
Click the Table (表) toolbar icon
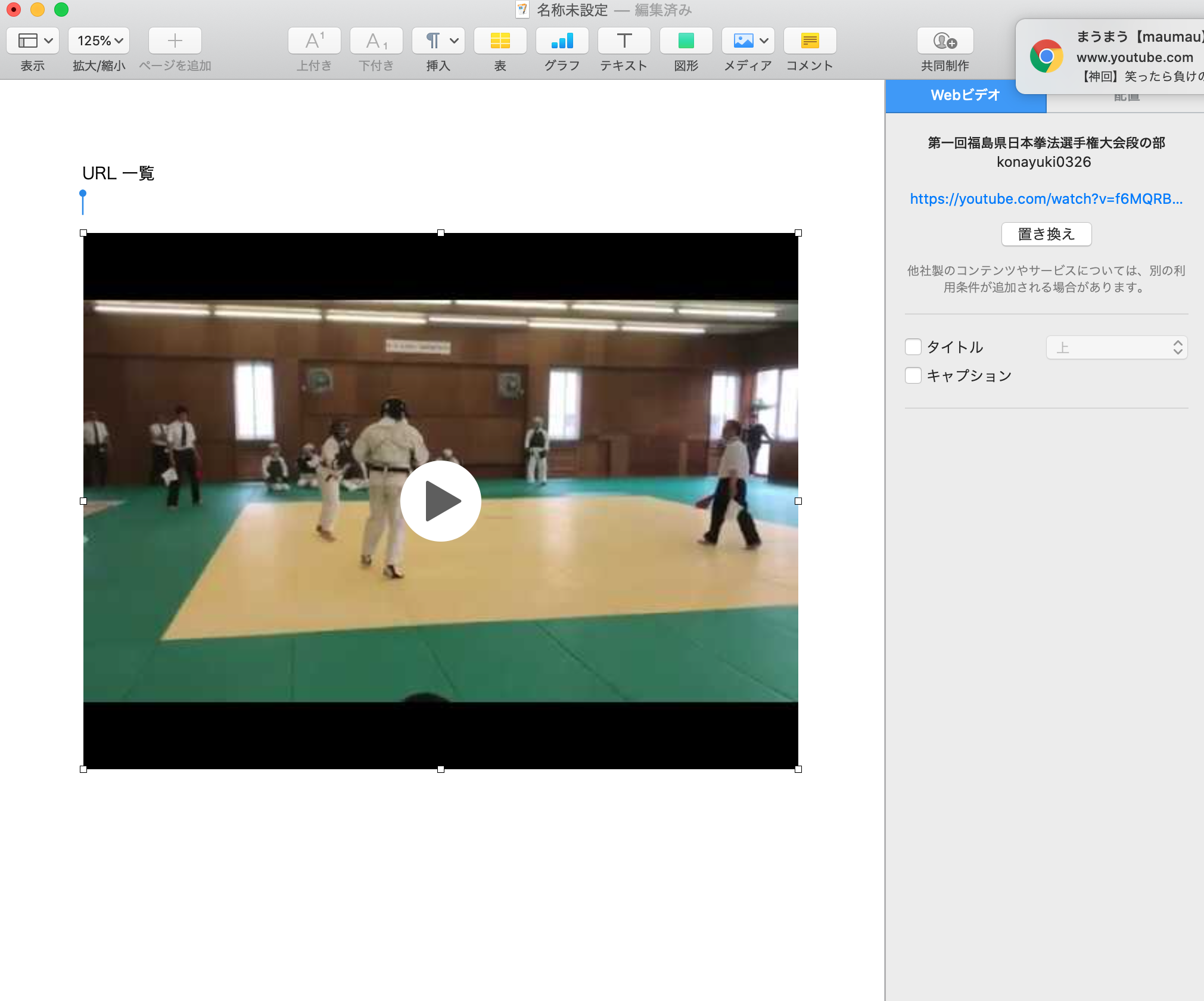click(x=500, y=41)
